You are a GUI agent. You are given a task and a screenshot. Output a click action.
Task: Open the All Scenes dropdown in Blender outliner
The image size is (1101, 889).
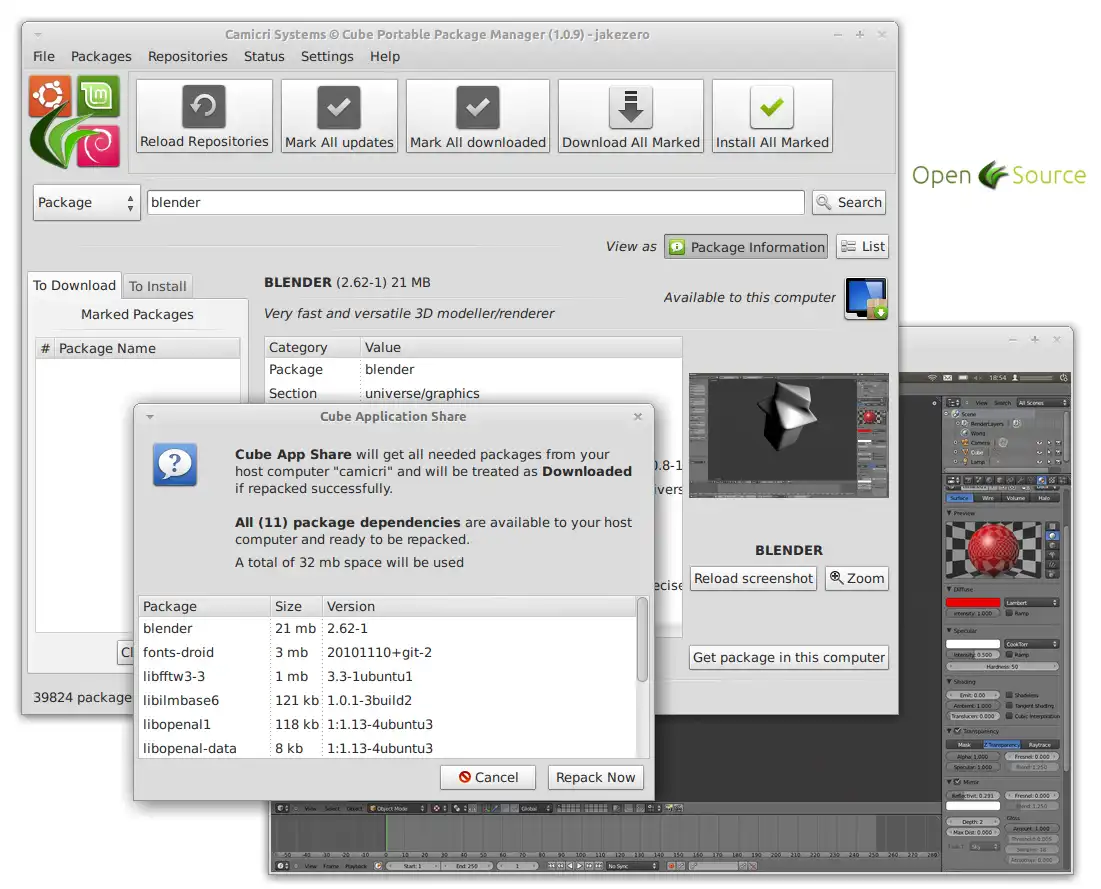click(1042, 402)
